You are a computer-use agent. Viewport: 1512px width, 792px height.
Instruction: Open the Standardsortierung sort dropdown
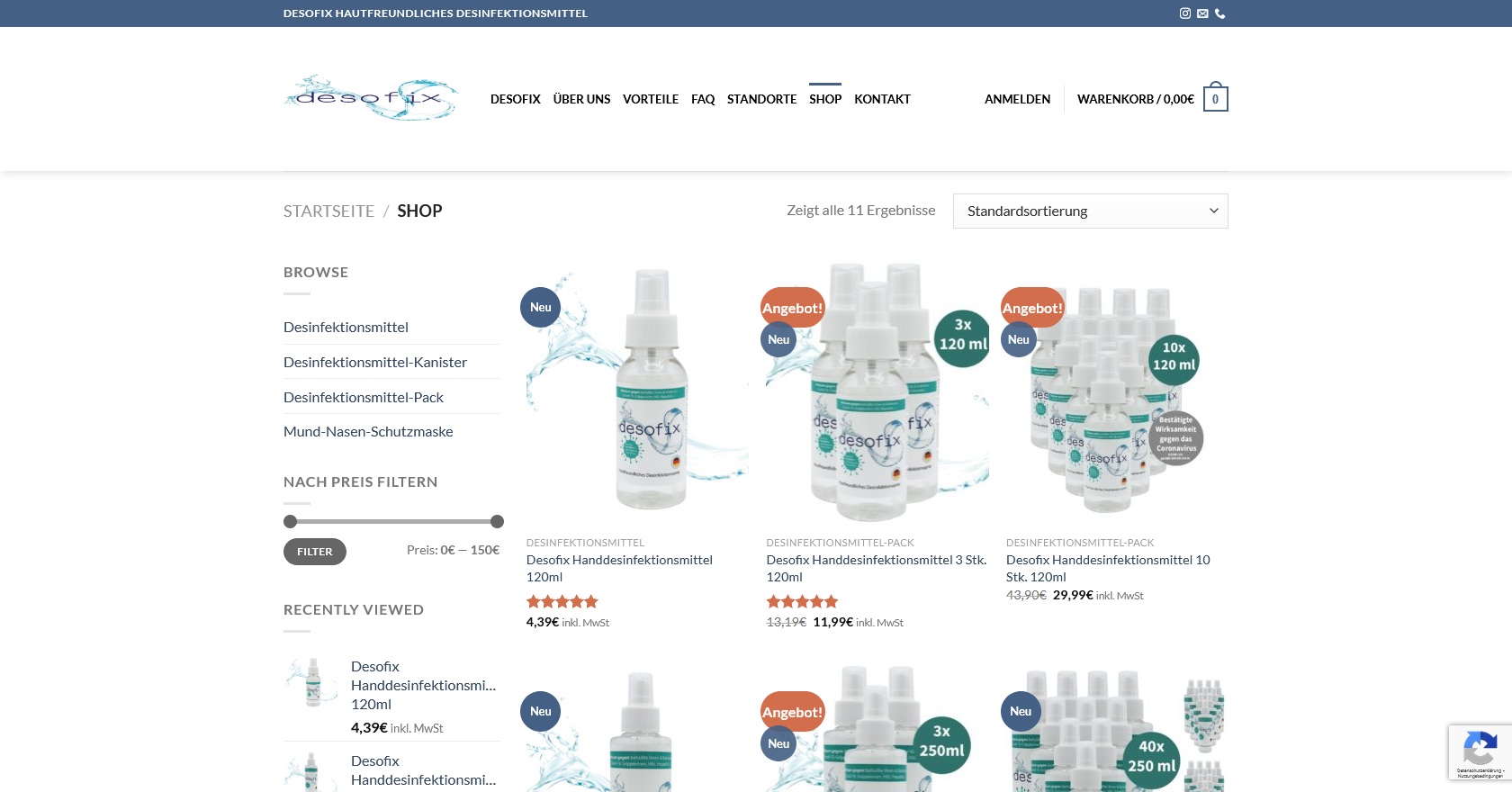pos(1091,211)
